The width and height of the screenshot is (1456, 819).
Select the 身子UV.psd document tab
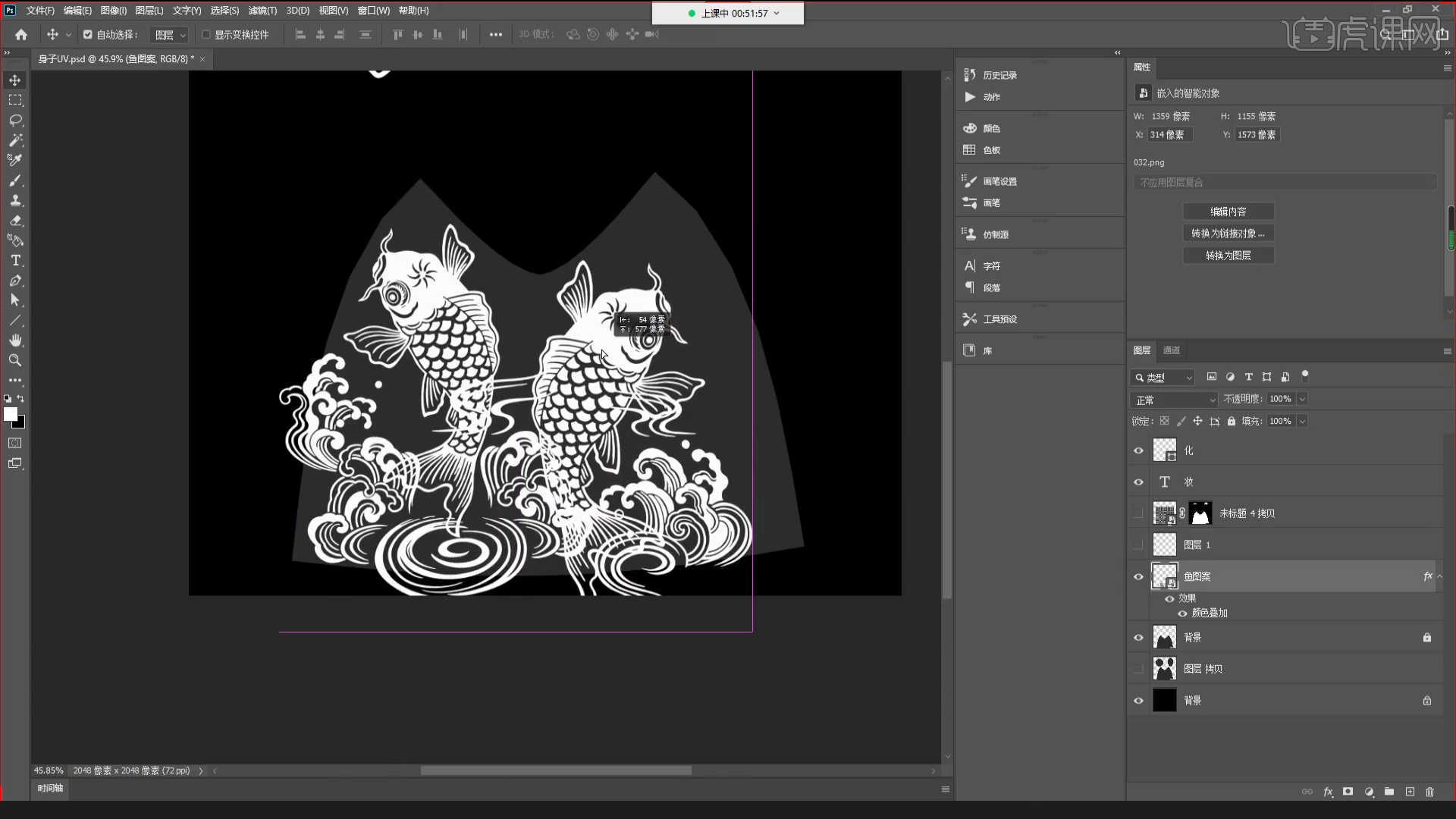tap(116, 58)
